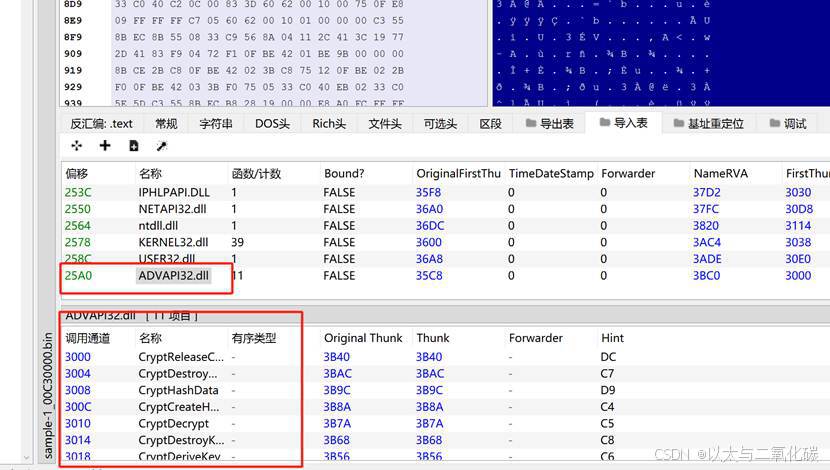Viewport: 830px width, 470px height.
Task: Click hex dump row offset 909
Action: click(x=73, y=53)
